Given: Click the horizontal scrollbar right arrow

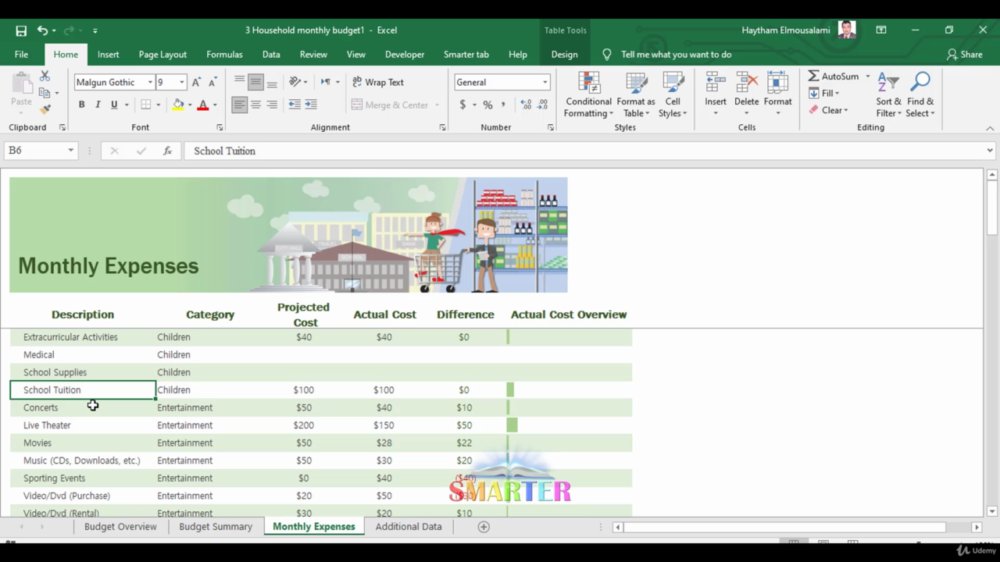Looking at the screenshot, I should point(976,527).
